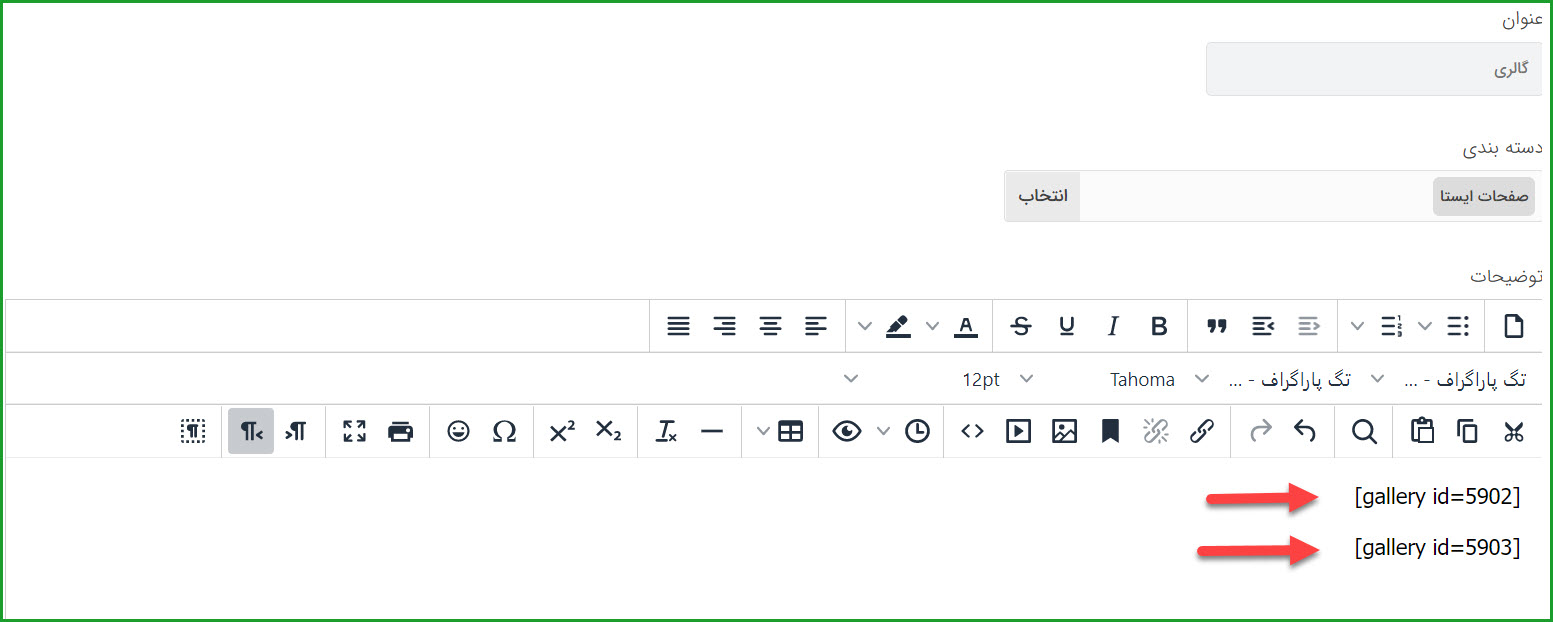1553x622 pixels.
Task: Insert special character with Omega icon
Action: pyautogui.click(x=505, y=431)
